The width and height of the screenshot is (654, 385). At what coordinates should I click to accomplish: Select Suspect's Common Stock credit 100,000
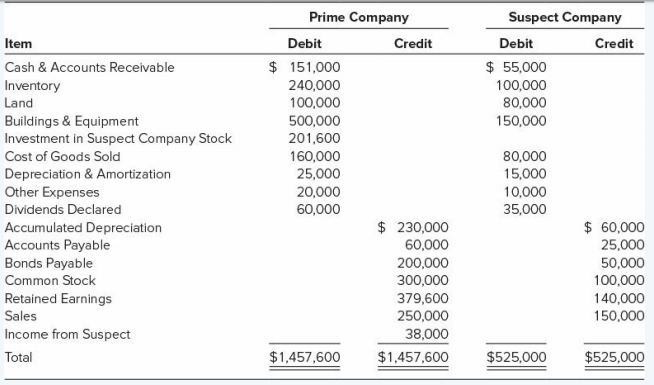(619, 280)
